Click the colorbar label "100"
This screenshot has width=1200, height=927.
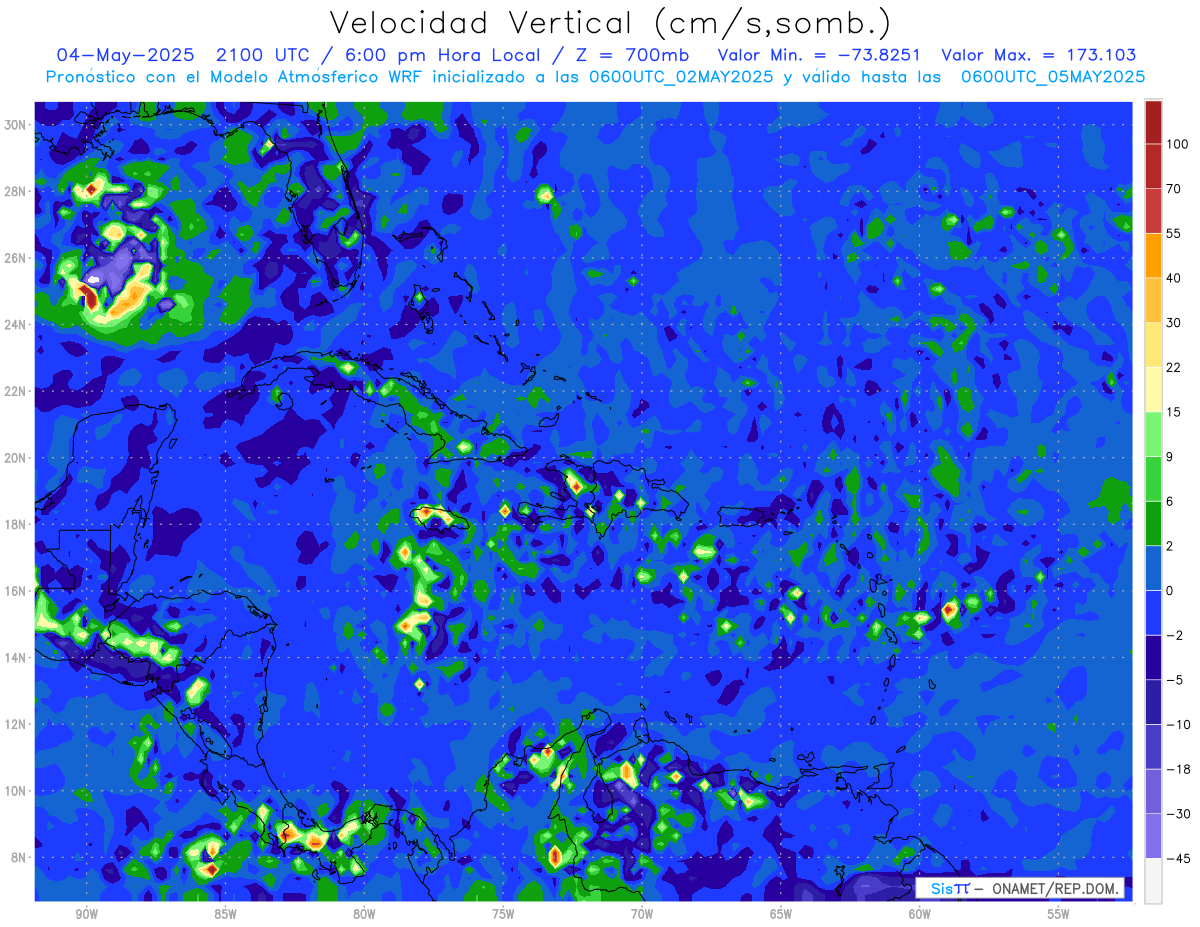[x=1178, y=144]
